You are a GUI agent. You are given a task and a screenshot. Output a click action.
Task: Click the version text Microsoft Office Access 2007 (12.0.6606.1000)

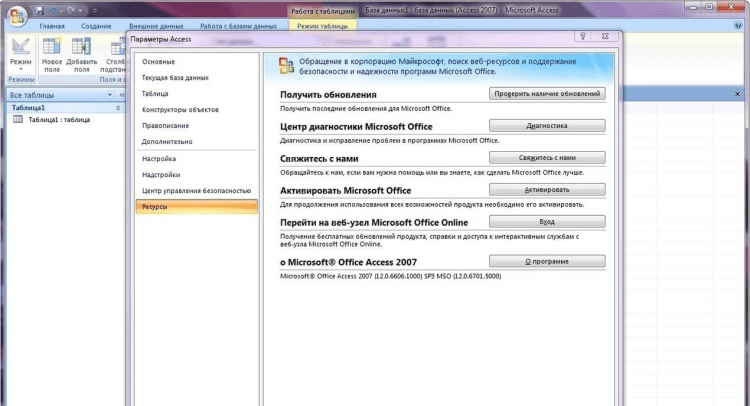[390, 276]
